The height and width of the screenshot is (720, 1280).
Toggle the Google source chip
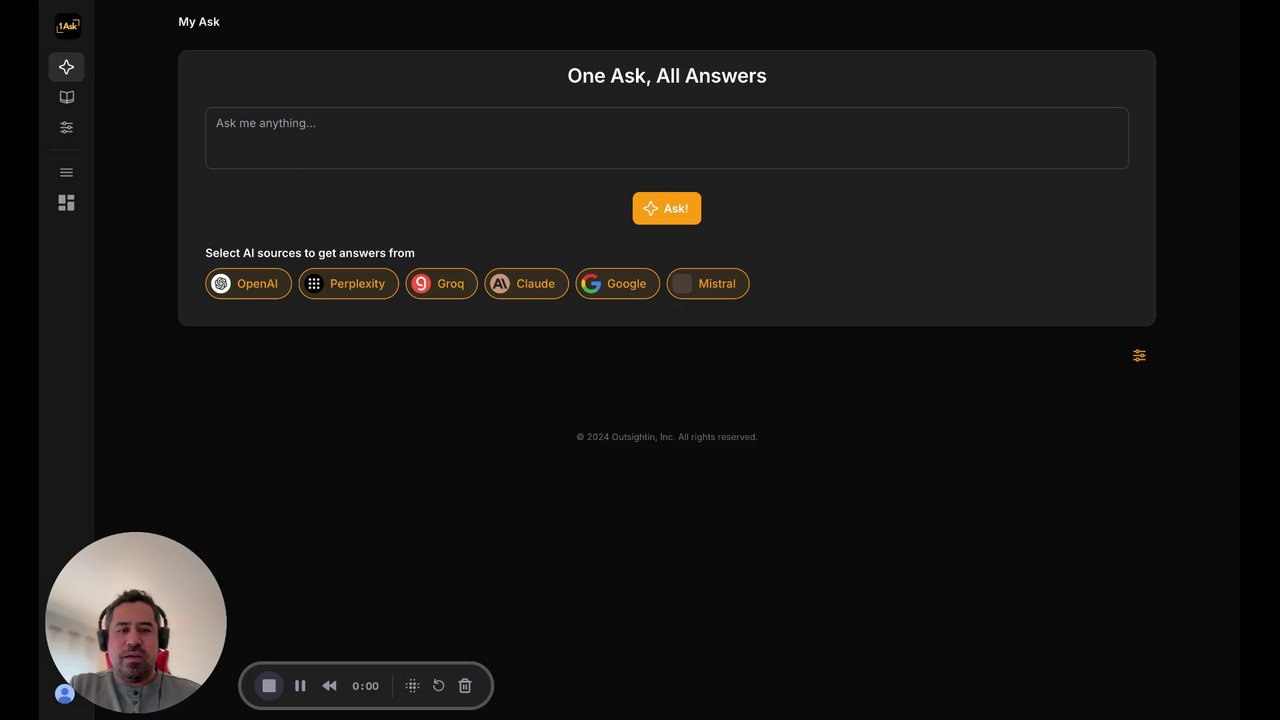[618, 284]
